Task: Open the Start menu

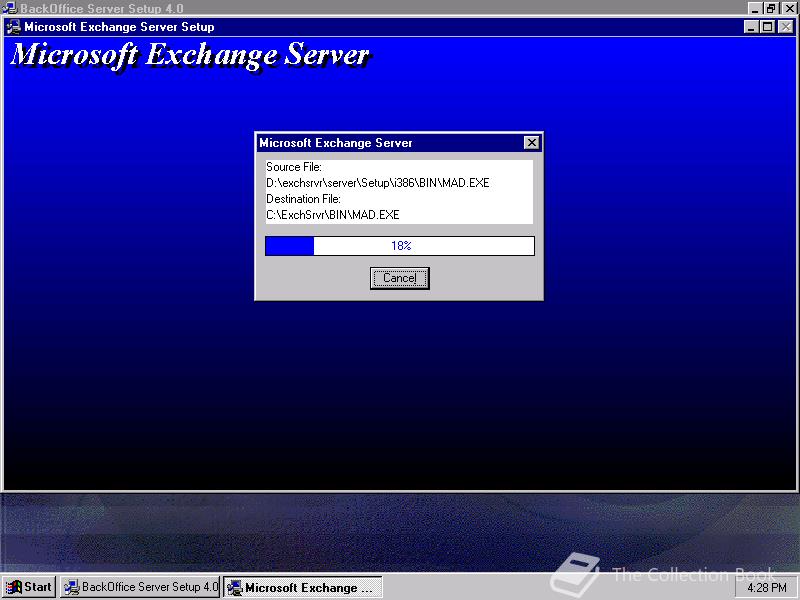Action: [29, 587]
